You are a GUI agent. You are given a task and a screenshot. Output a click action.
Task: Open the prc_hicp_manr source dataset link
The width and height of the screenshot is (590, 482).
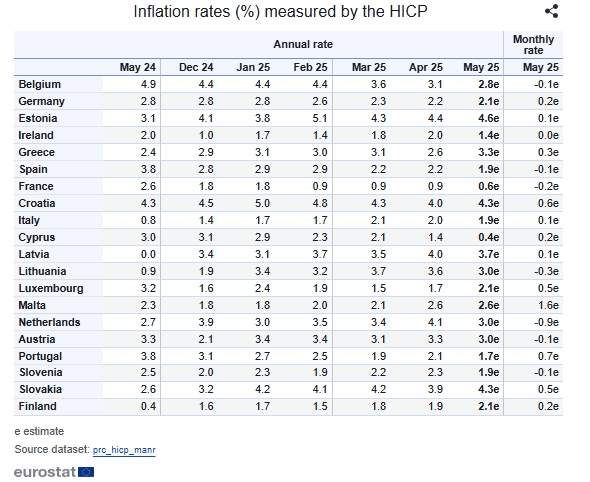(124, 450)
